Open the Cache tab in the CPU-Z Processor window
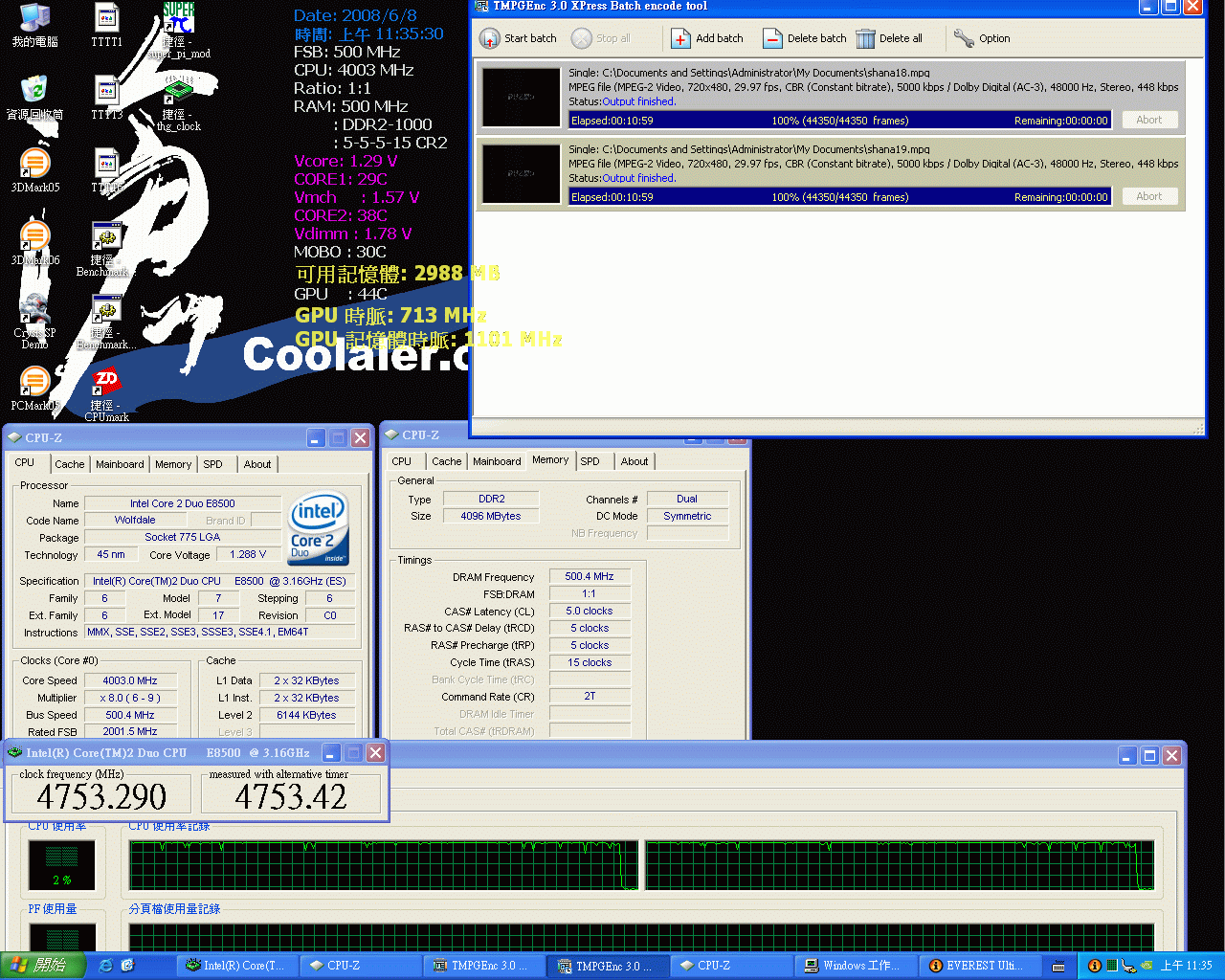The height and width of the screenshot is (980, 1225). 69,464
